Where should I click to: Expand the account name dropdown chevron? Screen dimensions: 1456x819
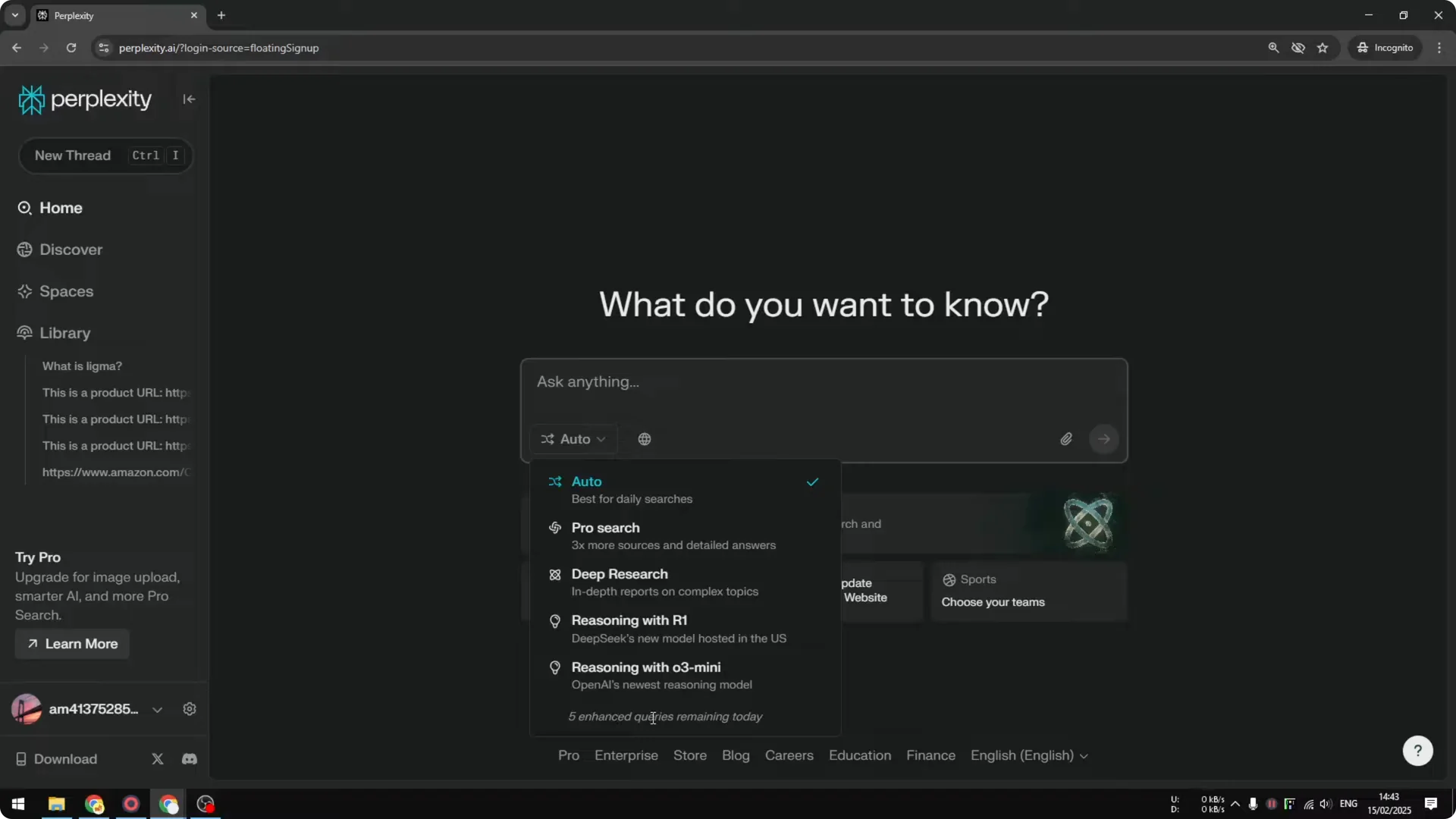pos(158,710)
